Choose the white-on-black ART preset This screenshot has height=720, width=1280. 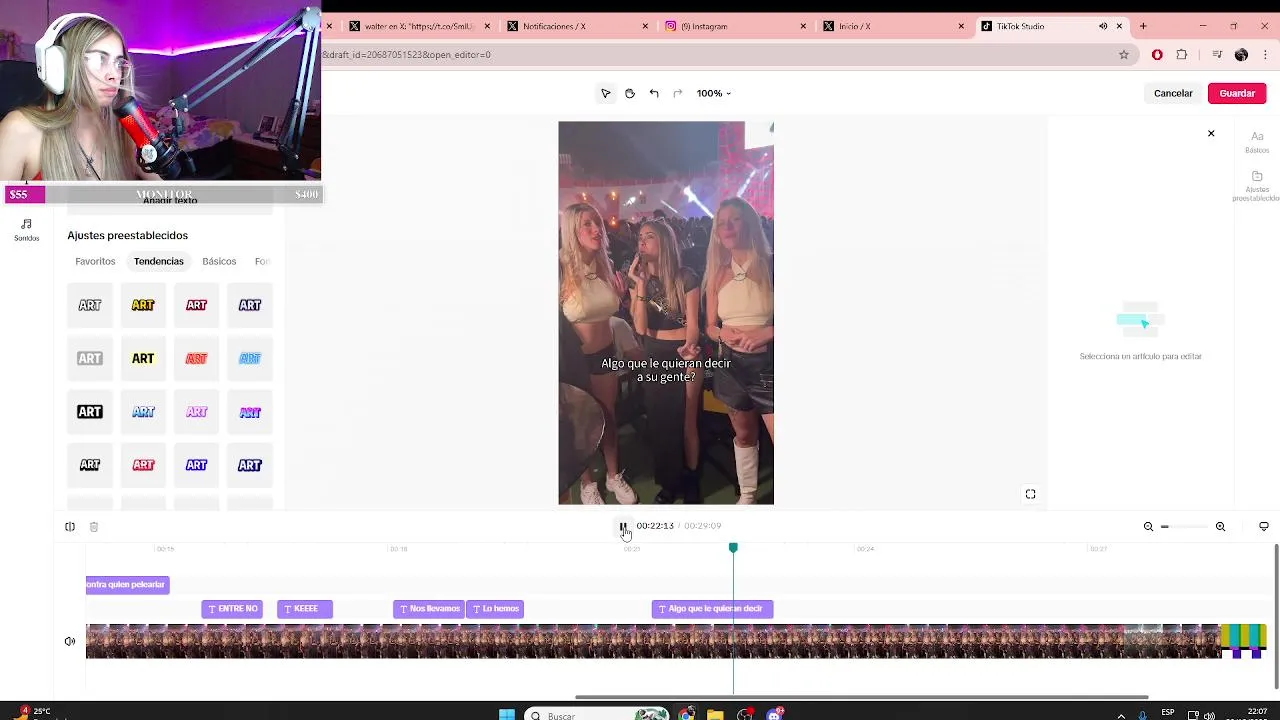click(90, 411)
